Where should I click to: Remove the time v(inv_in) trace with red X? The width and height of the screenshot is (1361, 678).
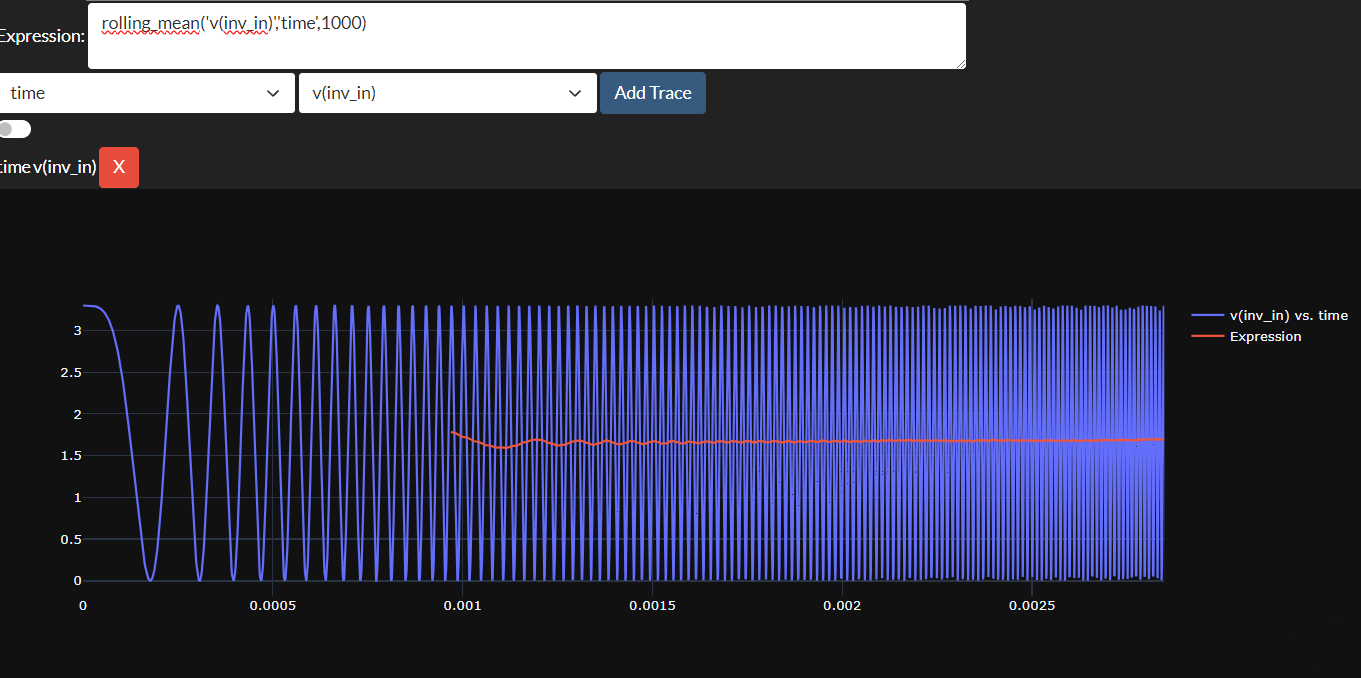[x=119, y=167]
